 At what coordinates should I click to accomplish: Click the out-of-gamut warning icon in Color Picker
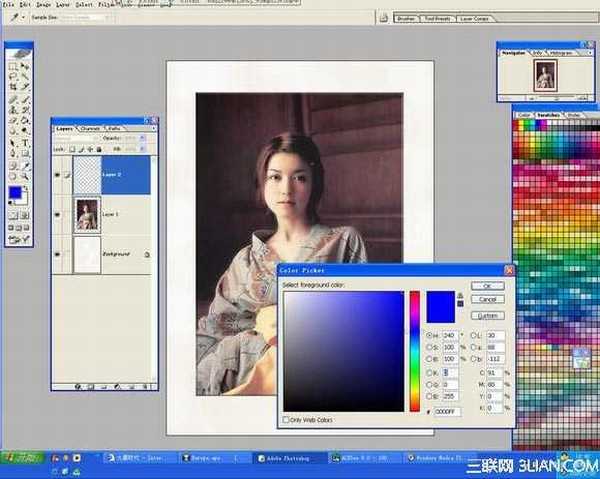pos(460,296)
